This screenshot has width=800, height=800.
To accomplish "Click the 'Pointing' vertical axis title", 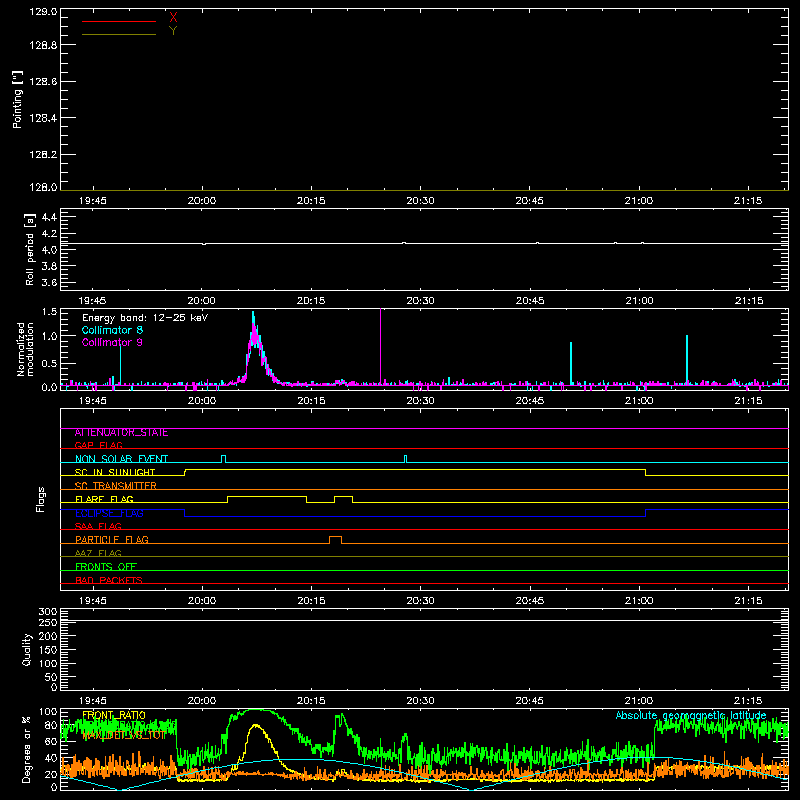I will [x=17, y=99].
